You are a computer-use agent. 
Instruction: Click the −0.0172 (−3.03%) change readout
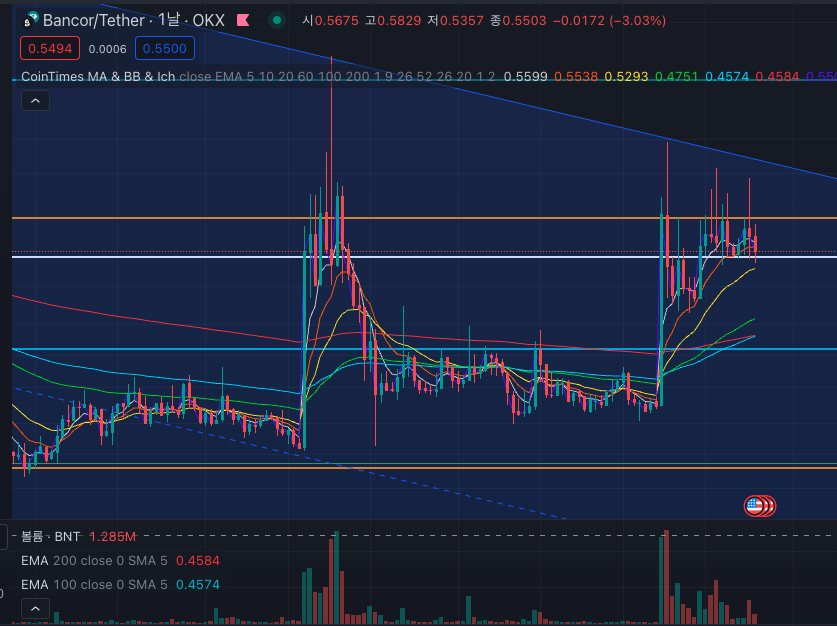(609, 20)
